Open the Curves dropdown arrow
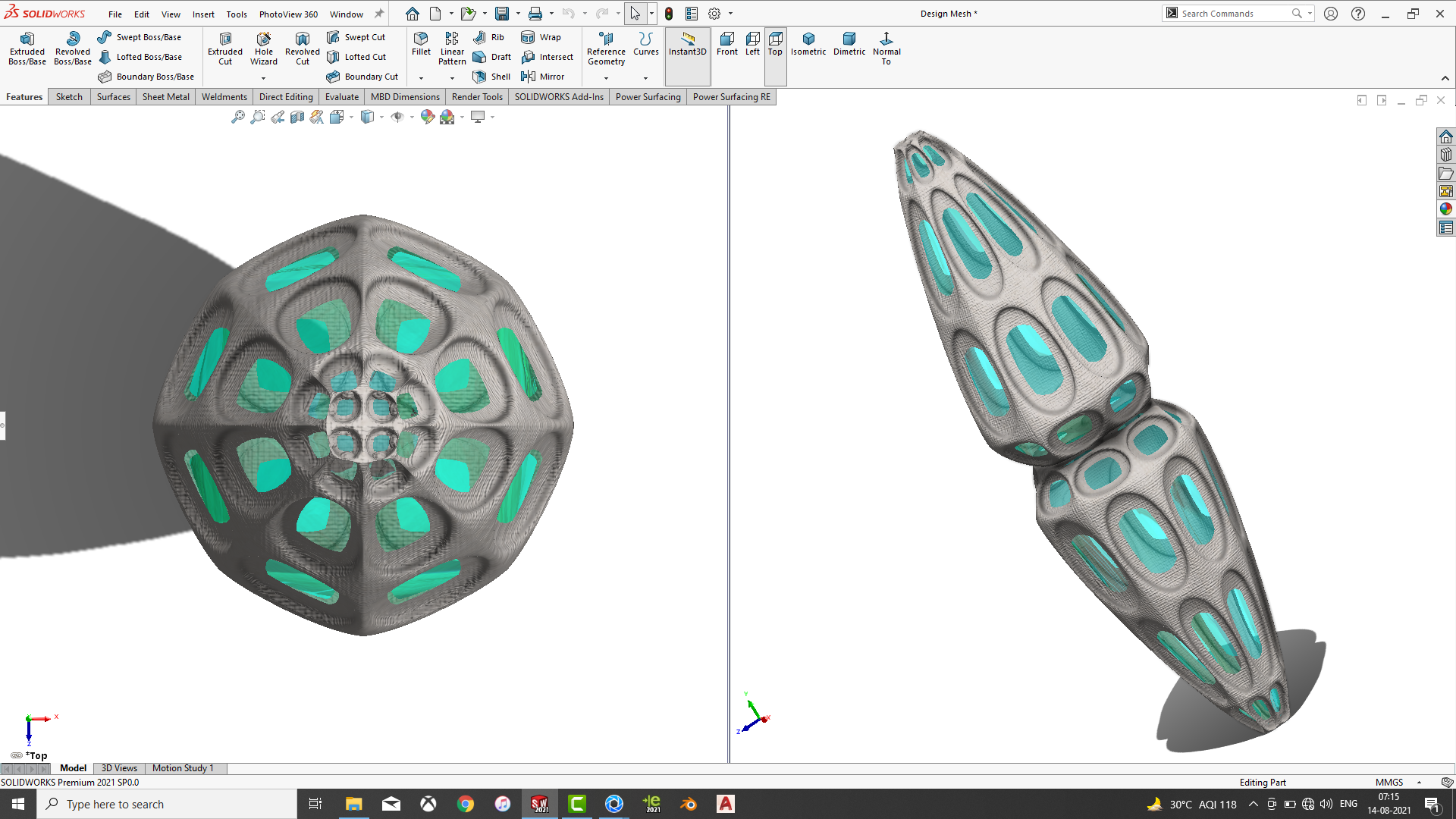Screen dimensions: 1456x819 (645, 78)
